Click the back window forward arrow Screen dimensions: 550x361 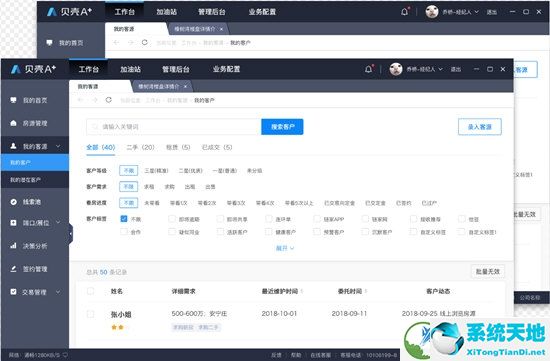point(130,42)
